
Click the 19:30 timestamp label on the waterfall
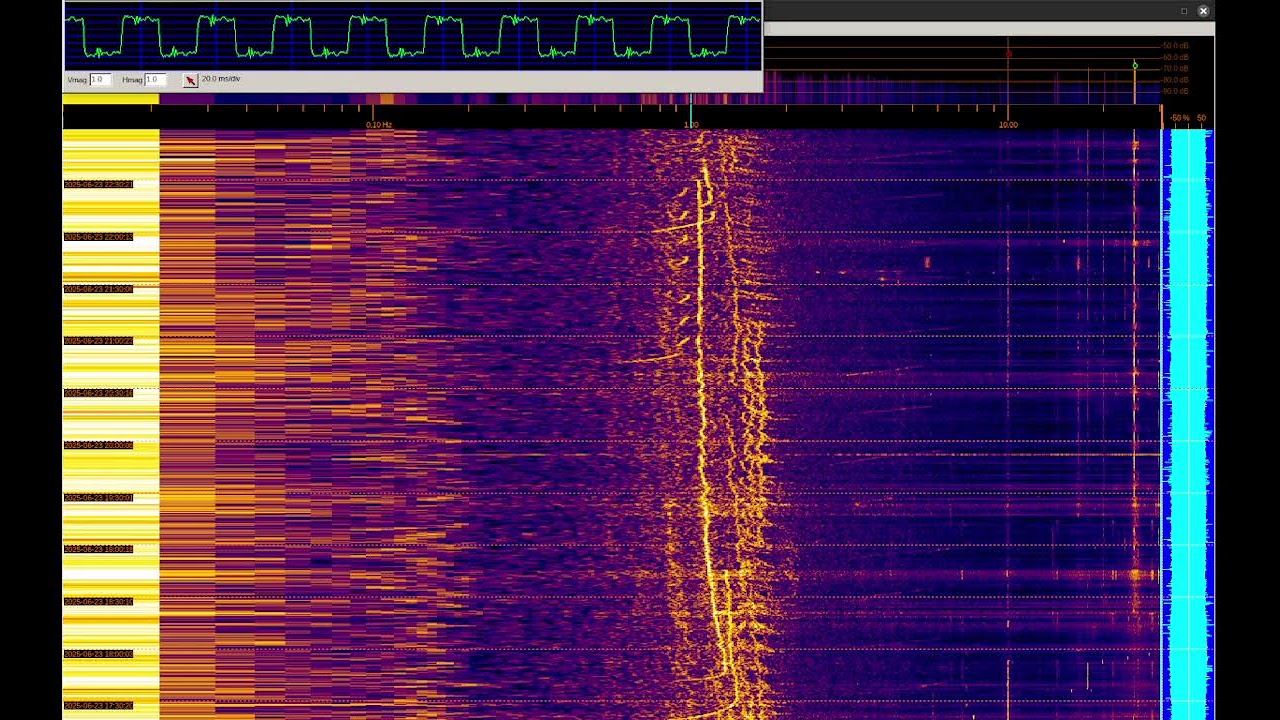tap(98, 497)
